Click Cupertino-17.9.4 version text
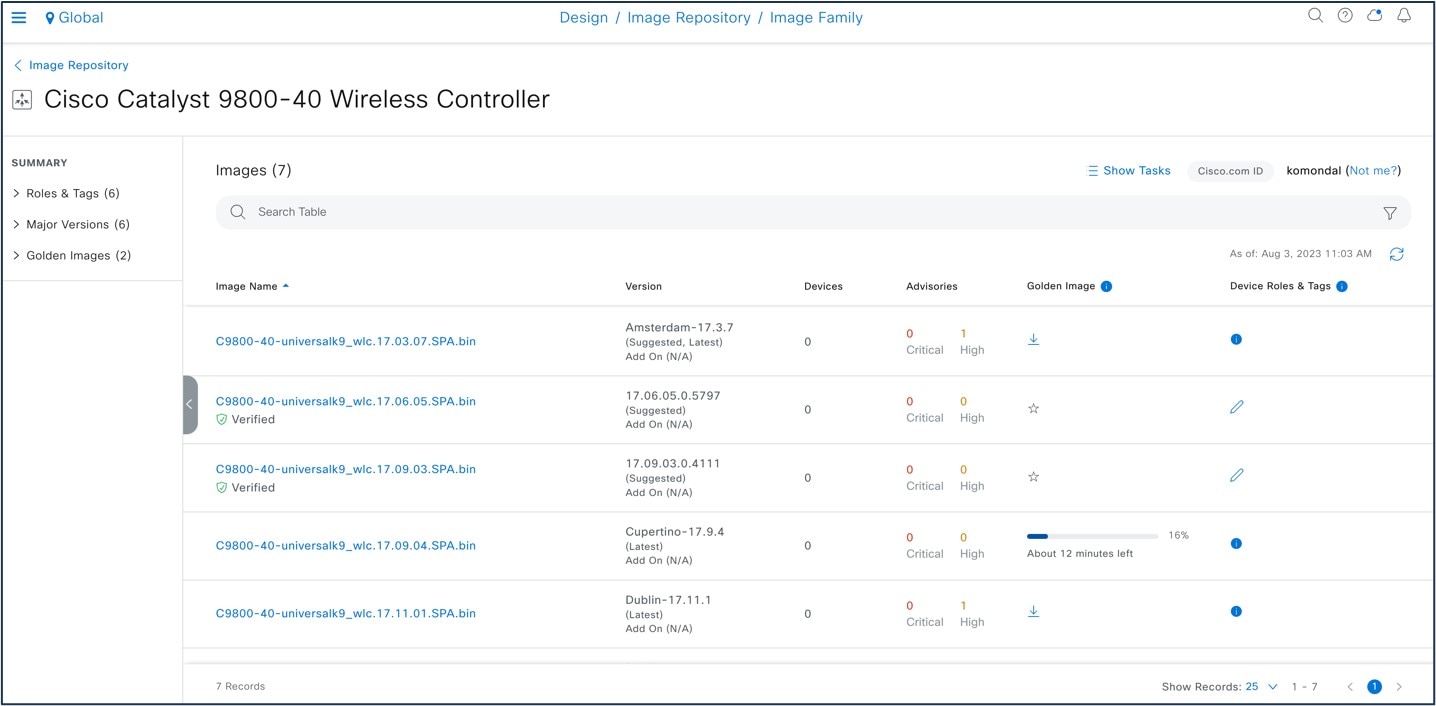The height and width of the screenshot is (706, 1436). coord(675,532)
